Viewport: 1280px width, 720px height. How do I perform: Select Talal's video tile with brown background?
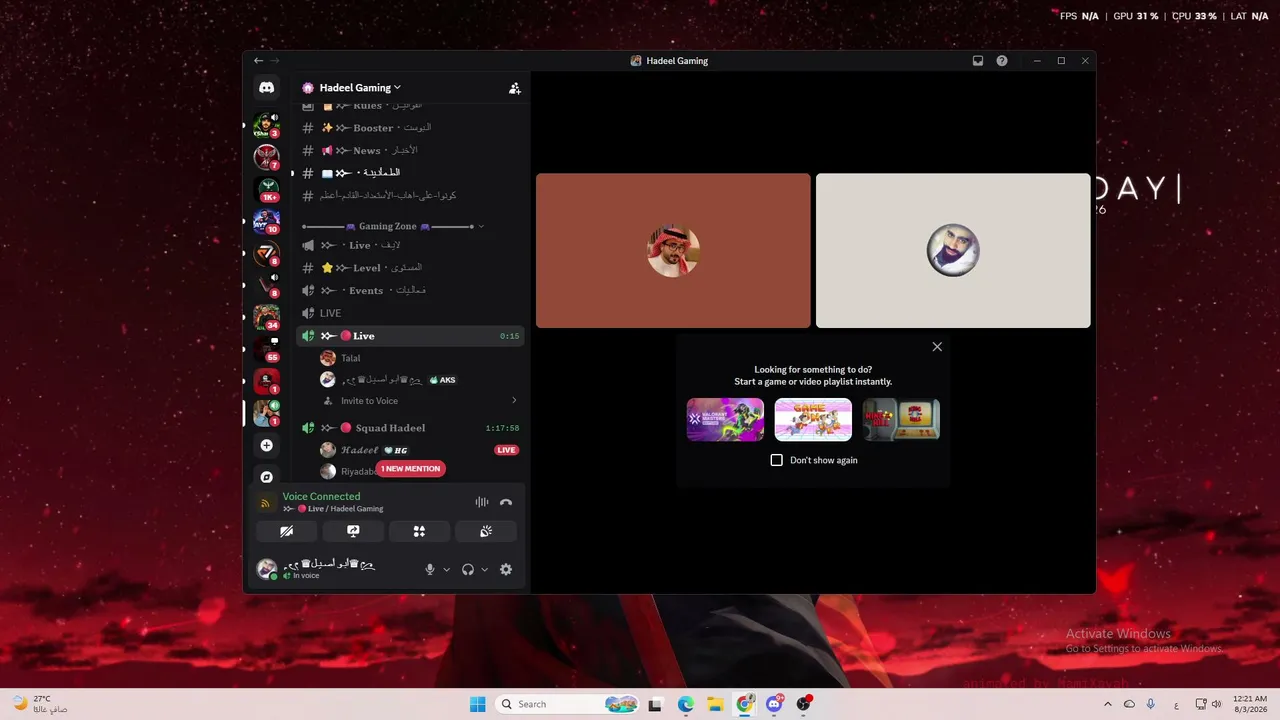point(673,251)
